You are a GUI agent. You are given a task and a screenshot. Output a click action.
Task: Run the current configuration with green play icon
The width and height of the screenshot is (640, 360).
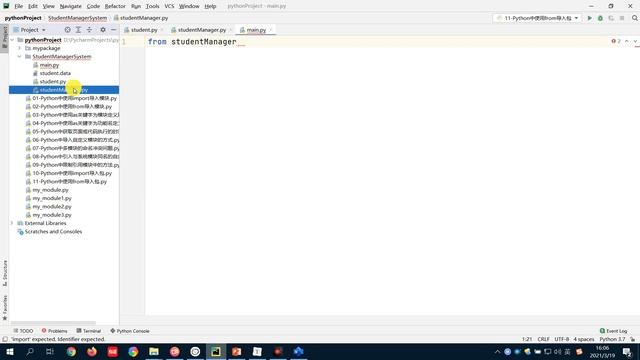[x=589, y=18]
